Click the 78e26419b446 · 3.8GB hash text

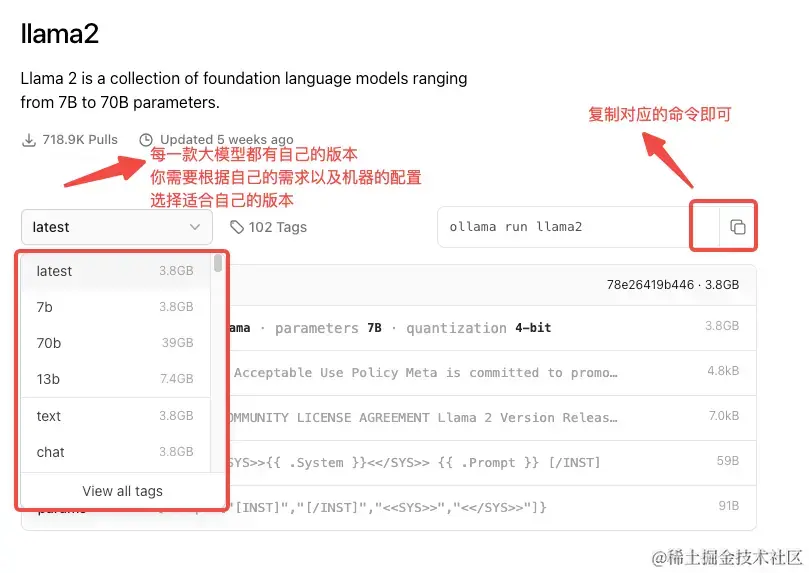coord(673,285)
